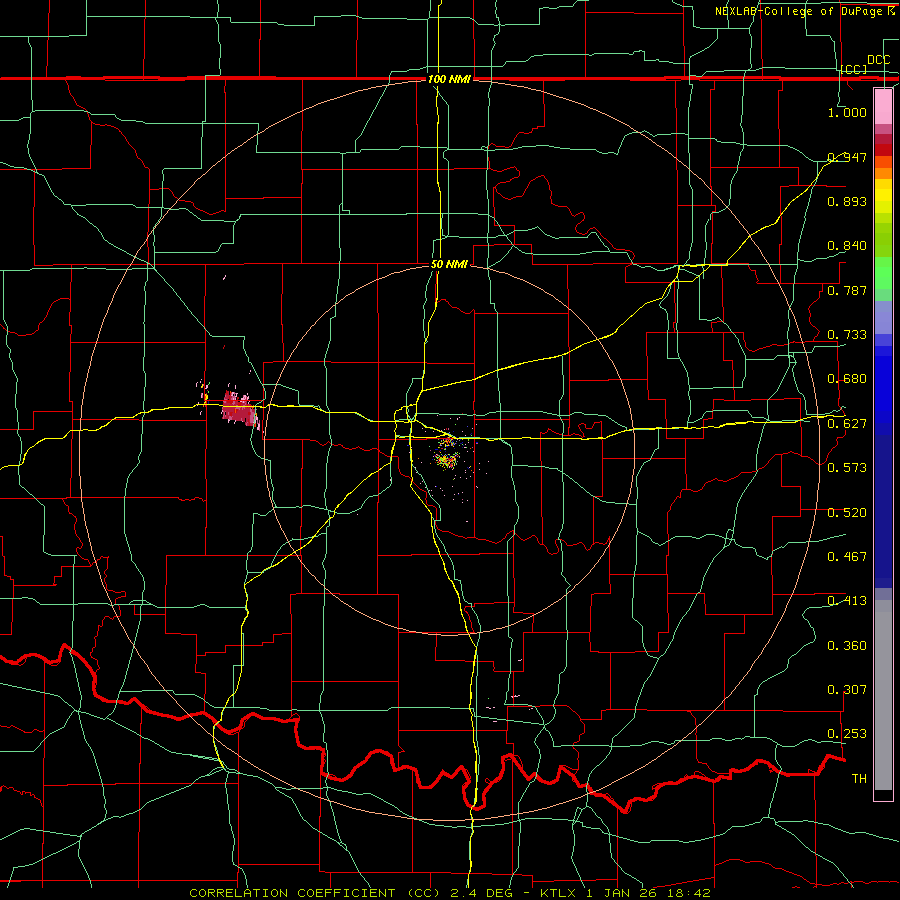Select the DCC label above the color scale

point(878,60)
